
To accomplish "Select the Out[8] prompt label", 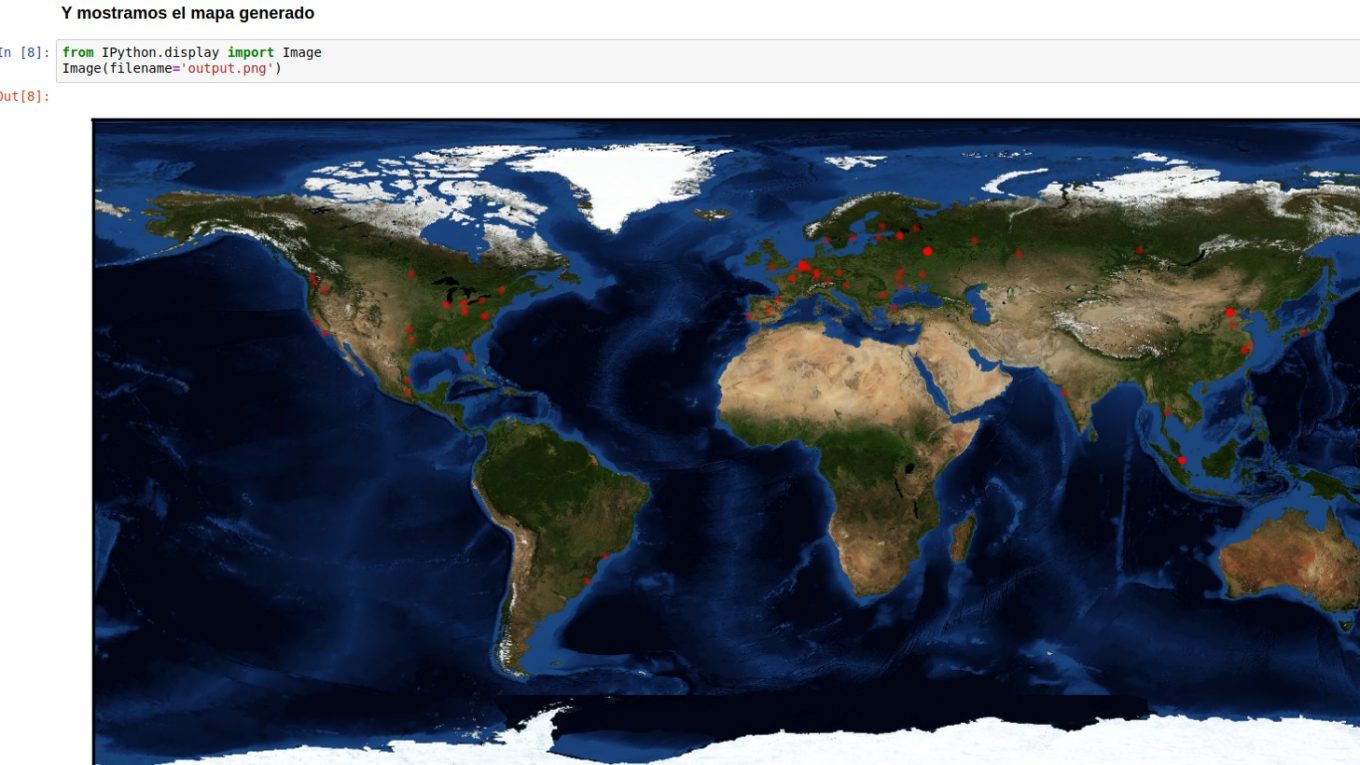I will pos(25,96).
